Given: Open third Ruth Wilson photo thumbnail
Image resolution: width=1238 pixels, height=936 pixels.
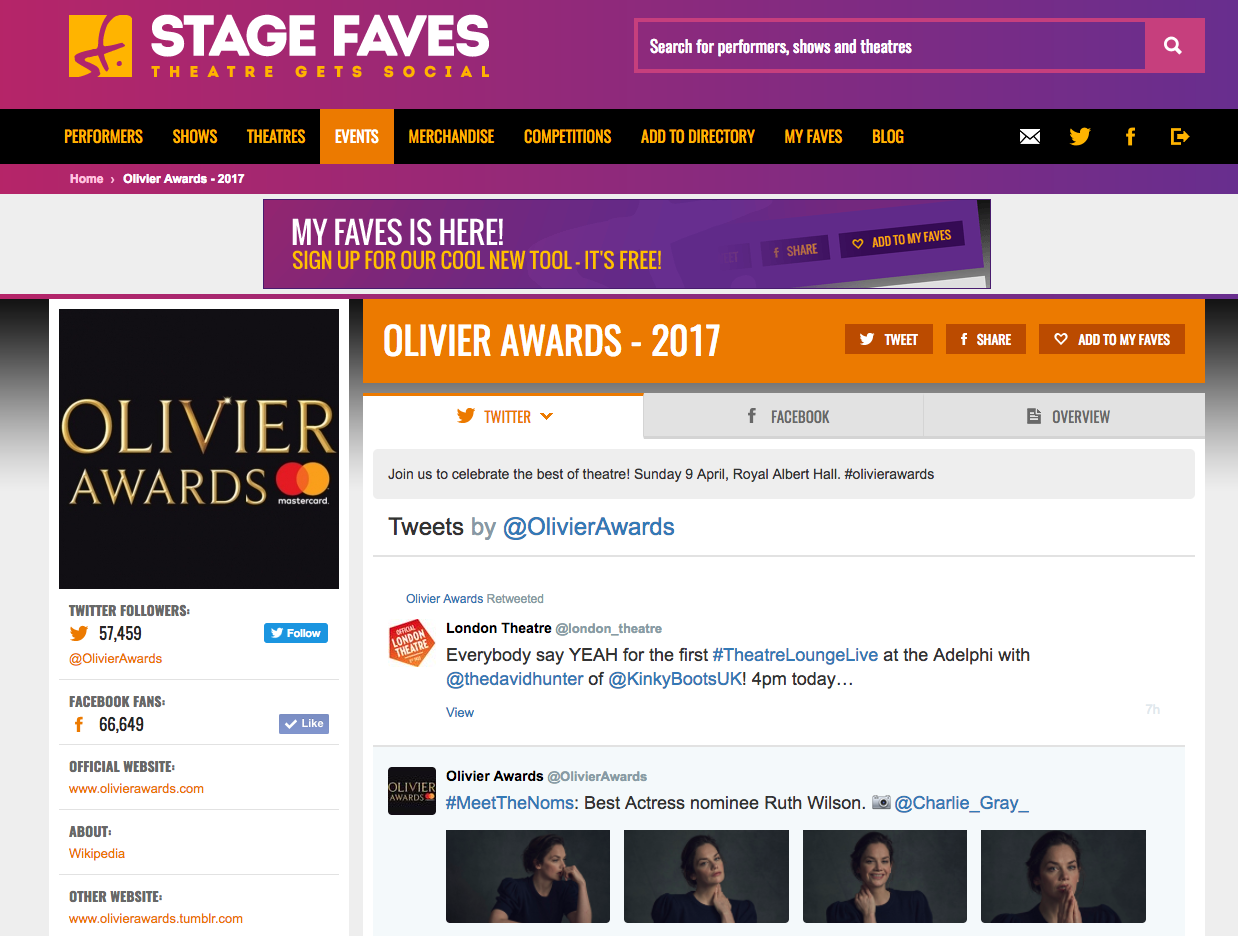Looking at the screenshot, I should click(885, 876).
